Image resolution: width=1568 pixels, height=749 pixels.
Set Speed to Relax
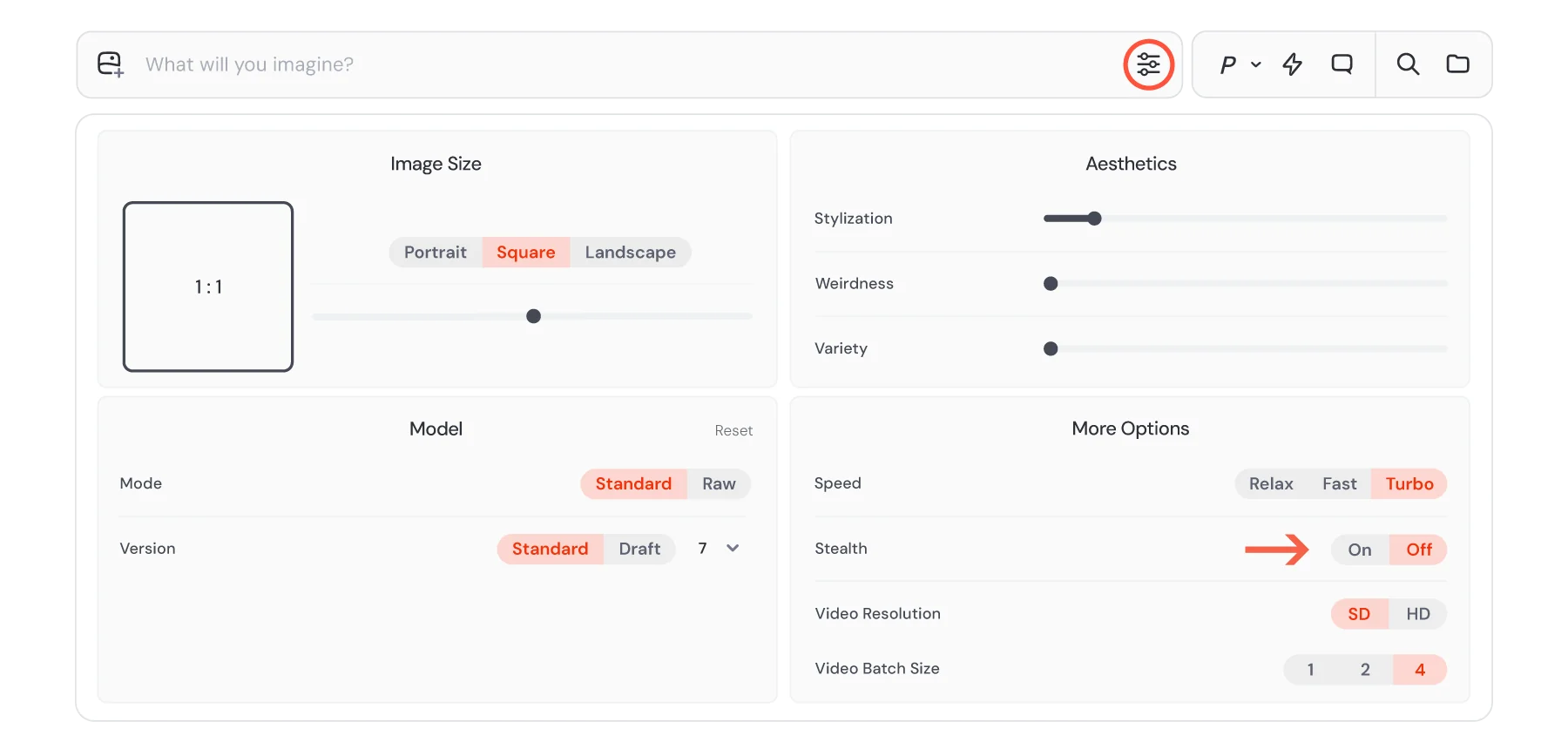1271,484
